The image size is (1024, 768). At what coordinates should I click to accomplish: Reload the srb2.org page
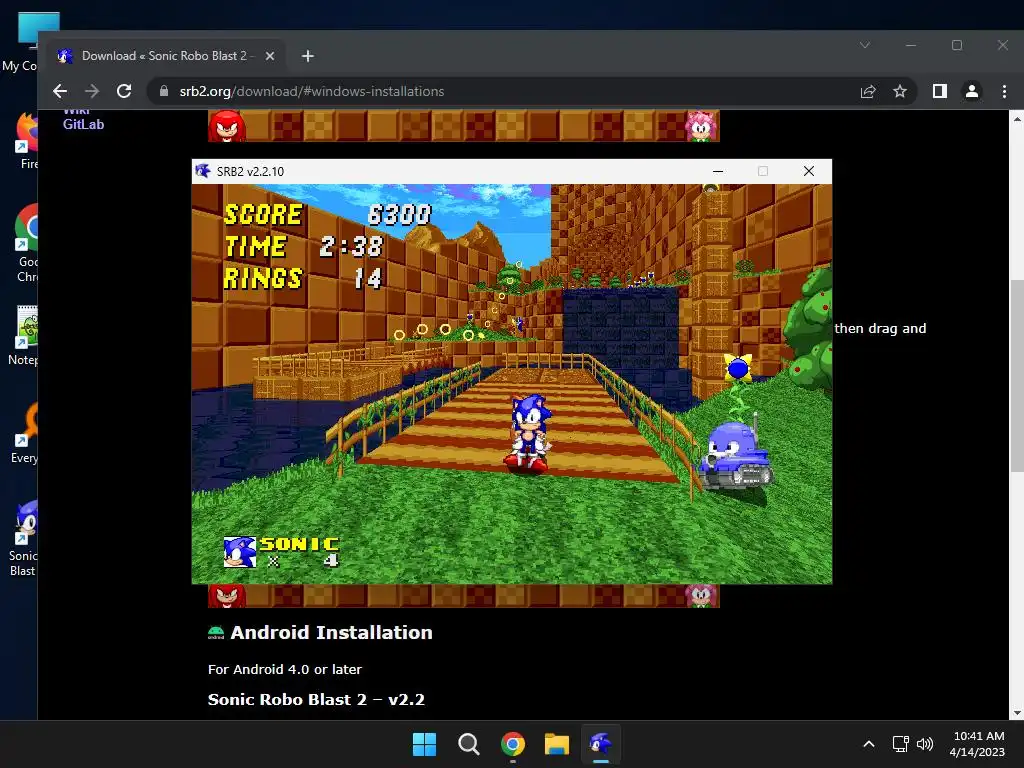[124, 91]
